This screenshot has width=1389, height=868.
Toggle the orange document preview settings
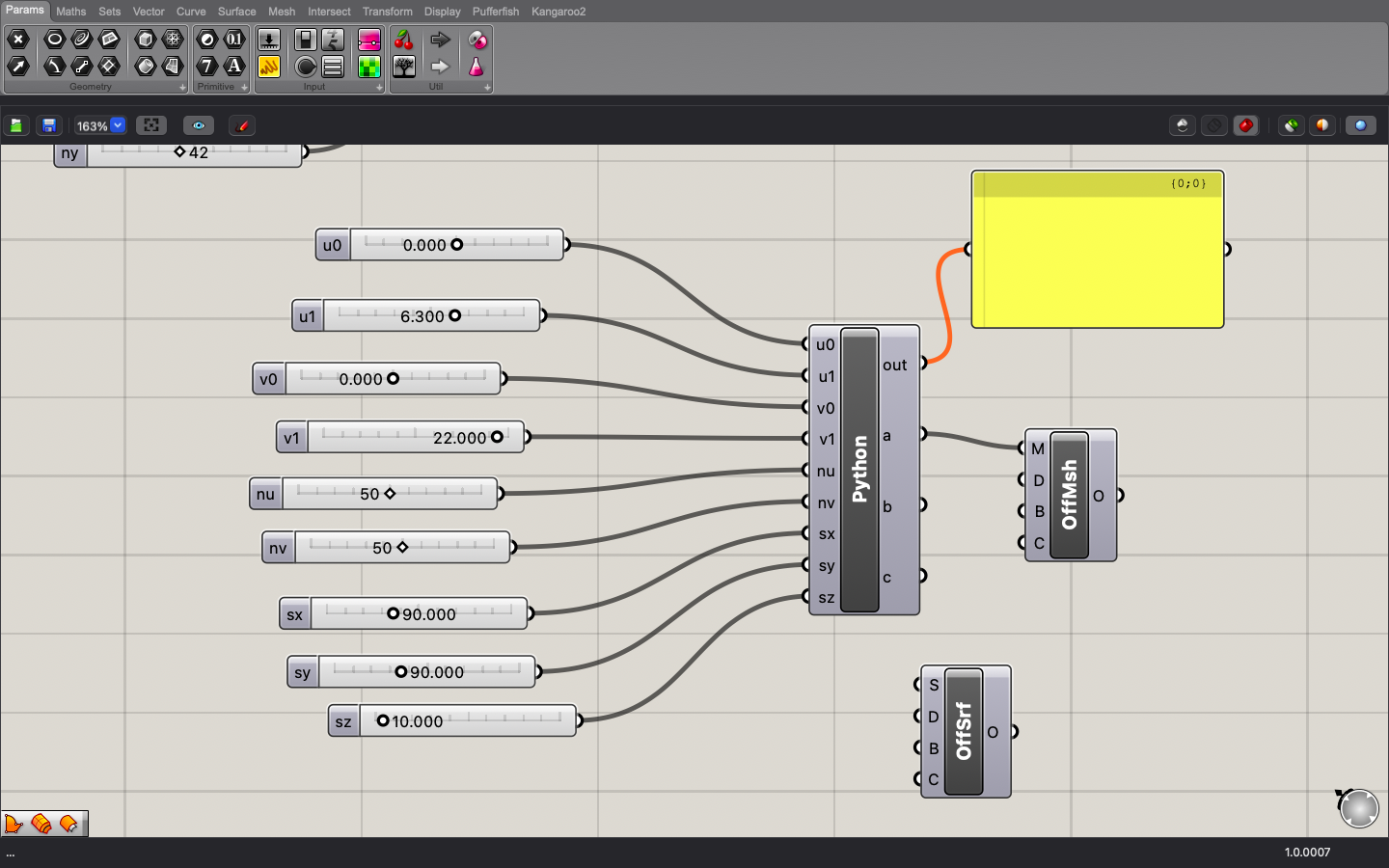[x=1322, y=125]
